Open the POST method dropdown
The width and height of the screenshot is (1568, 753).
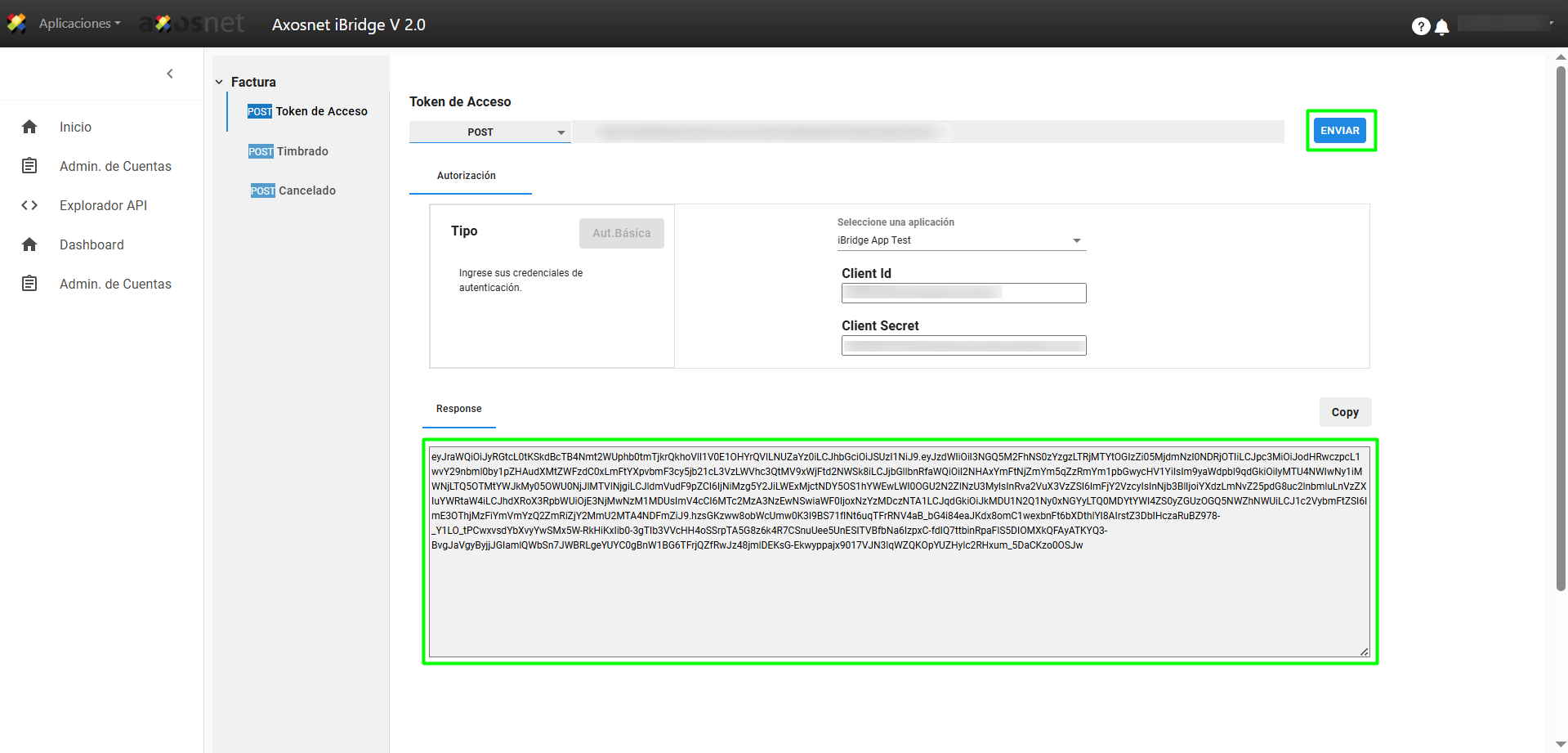point(489,132)
